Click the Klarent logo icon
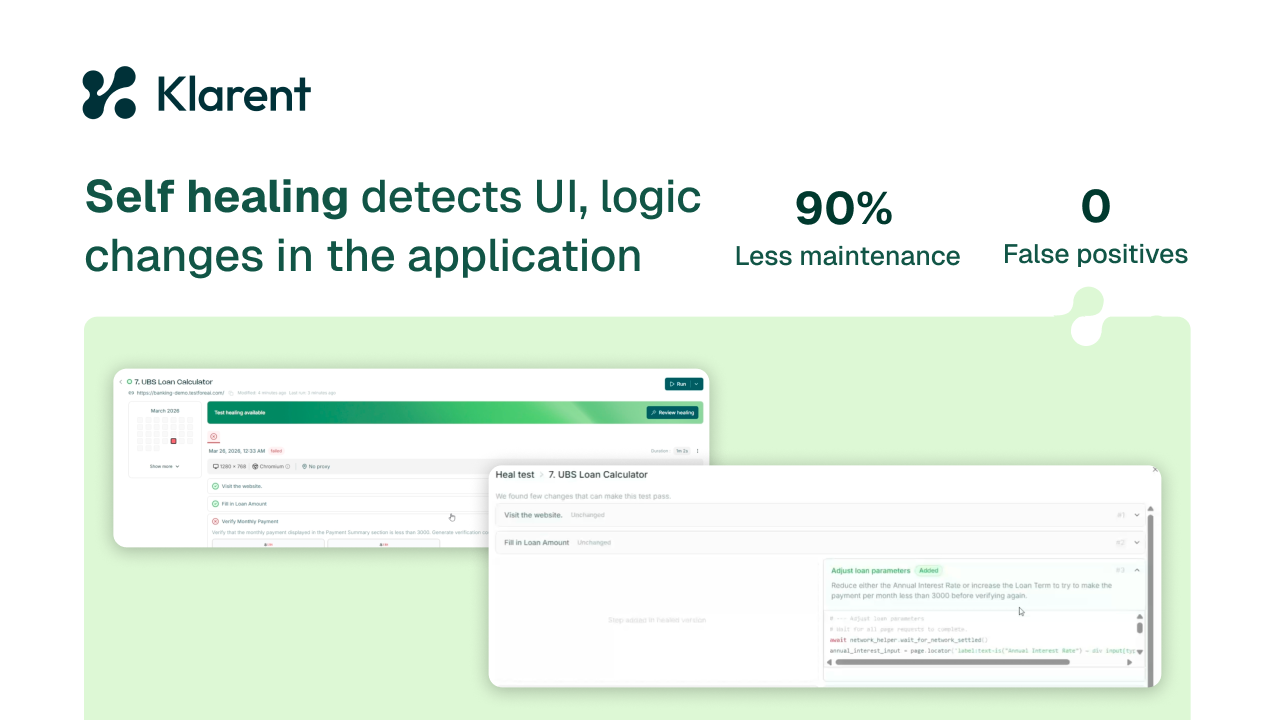Screen dimensions: 1280x720 pyautogui.click(x=109, y=93)
